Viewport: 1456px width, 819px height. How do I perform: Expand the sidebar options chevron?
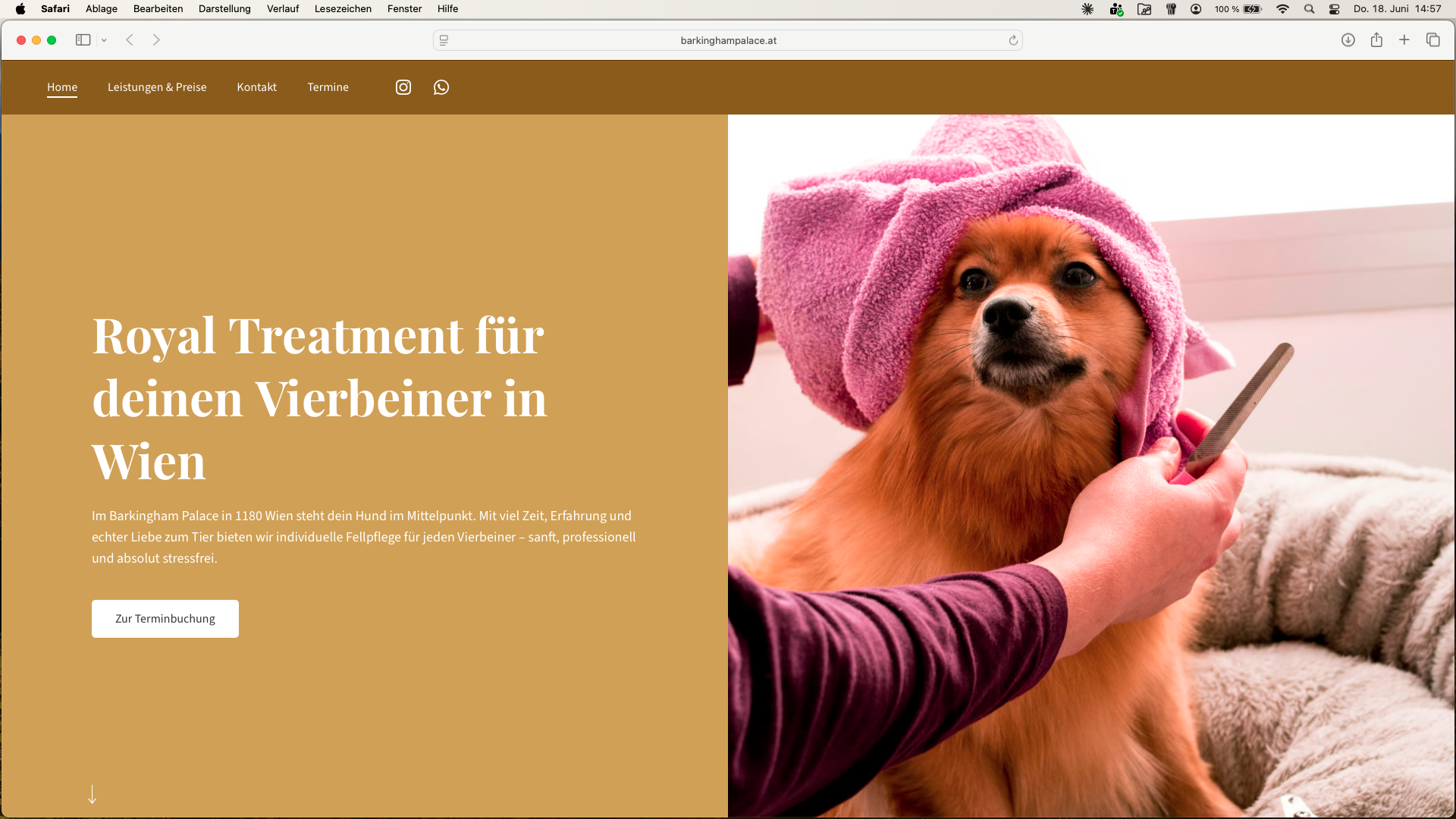pos(104,40)
